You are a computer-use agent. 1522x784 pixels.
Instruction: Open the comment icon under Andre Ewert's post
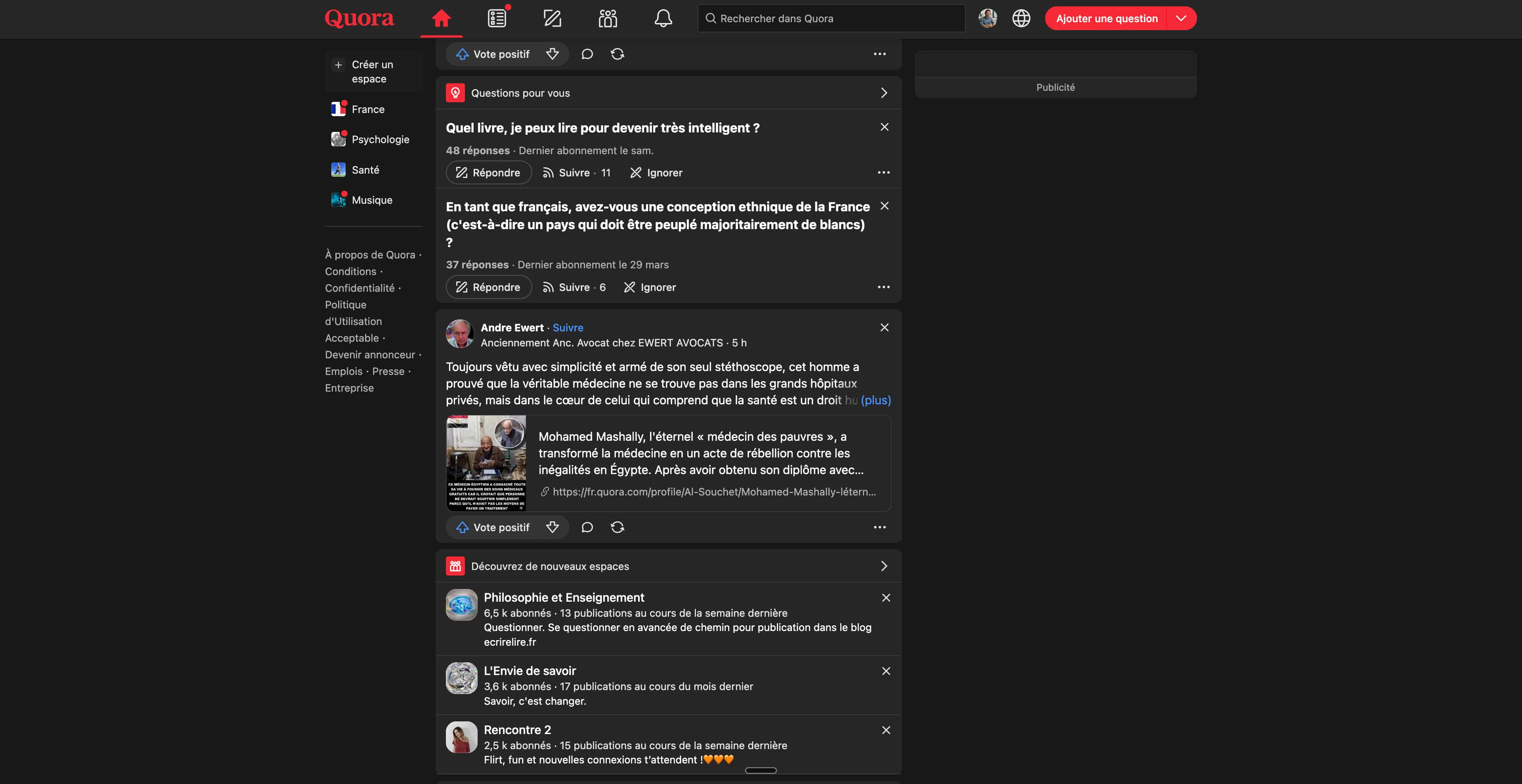pos(587,527)
